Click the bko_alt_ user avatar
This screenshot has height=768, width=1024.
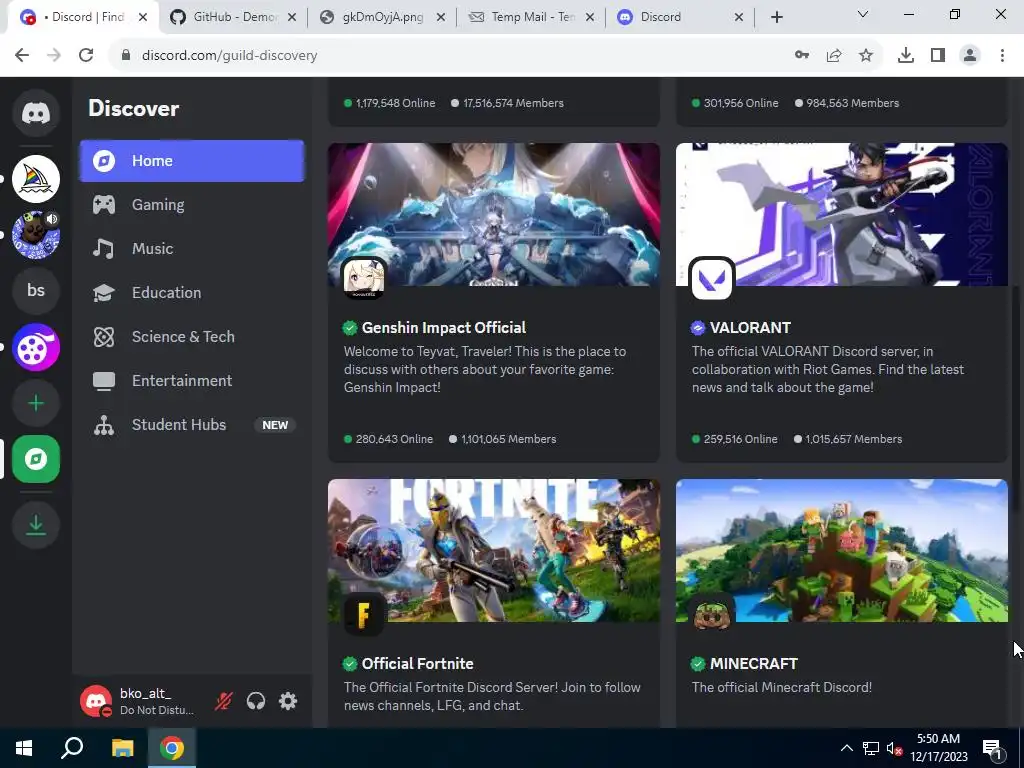[x=96, y=701]
